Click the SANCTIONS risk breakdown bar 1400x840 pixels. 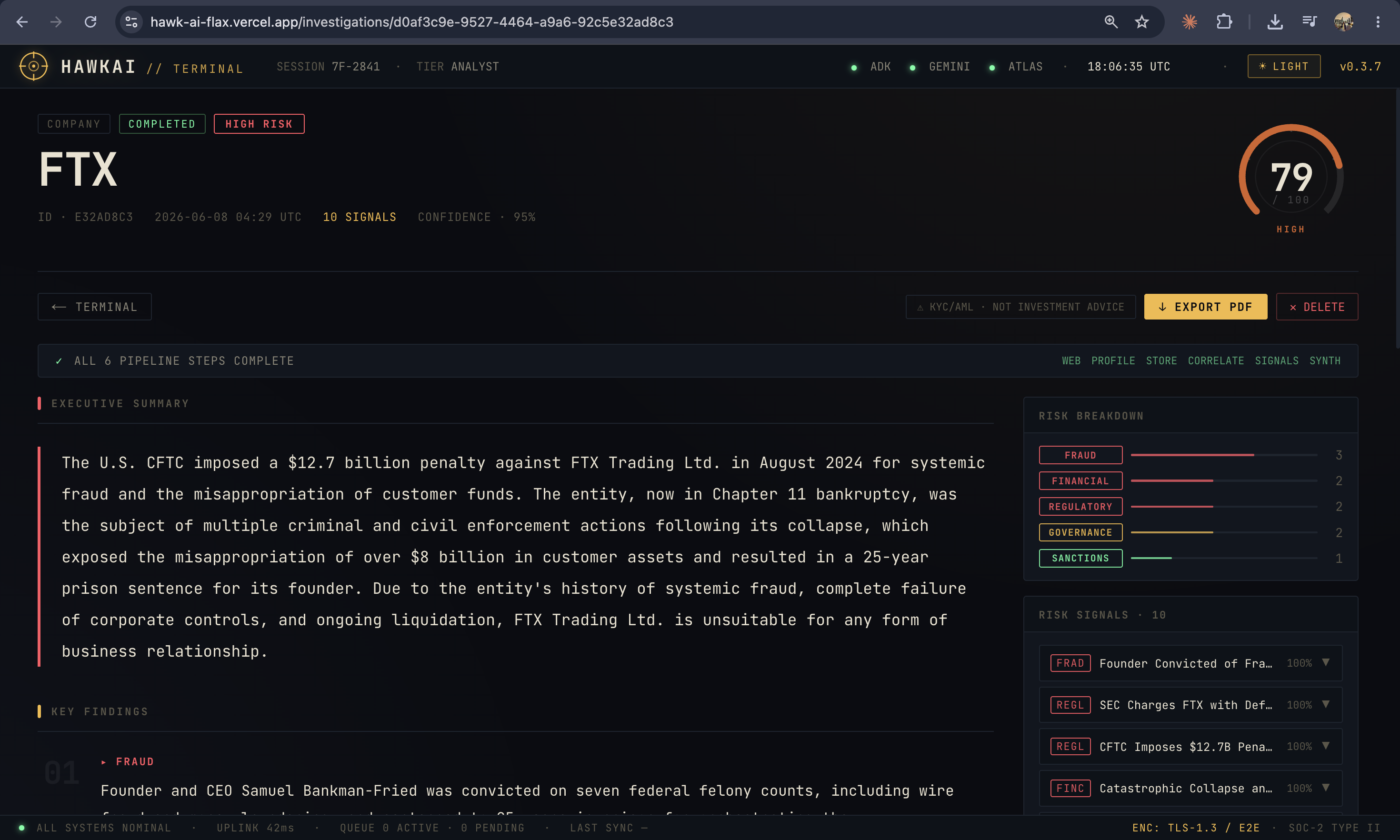1223,558
